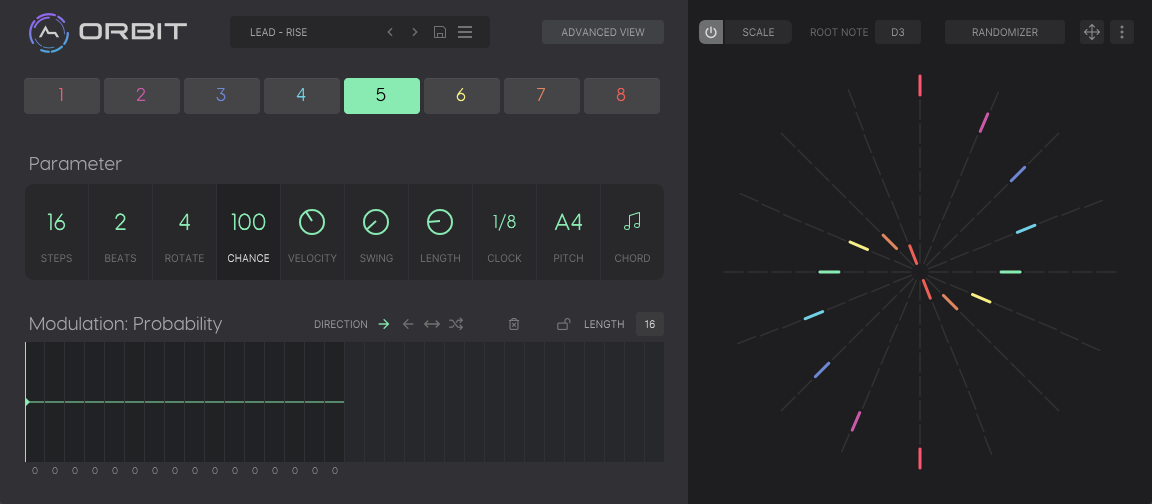Click the Advanced View button
The height and width of the screenshot is (504, 1152).
(603, 32)
